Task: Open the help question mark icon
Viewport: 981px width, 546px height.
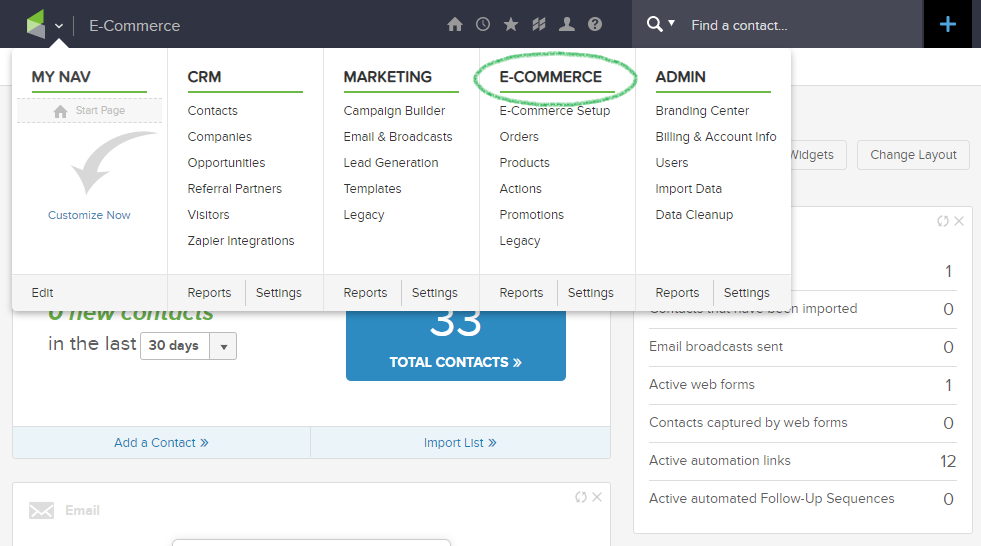Action: click(x=595, y=24)
